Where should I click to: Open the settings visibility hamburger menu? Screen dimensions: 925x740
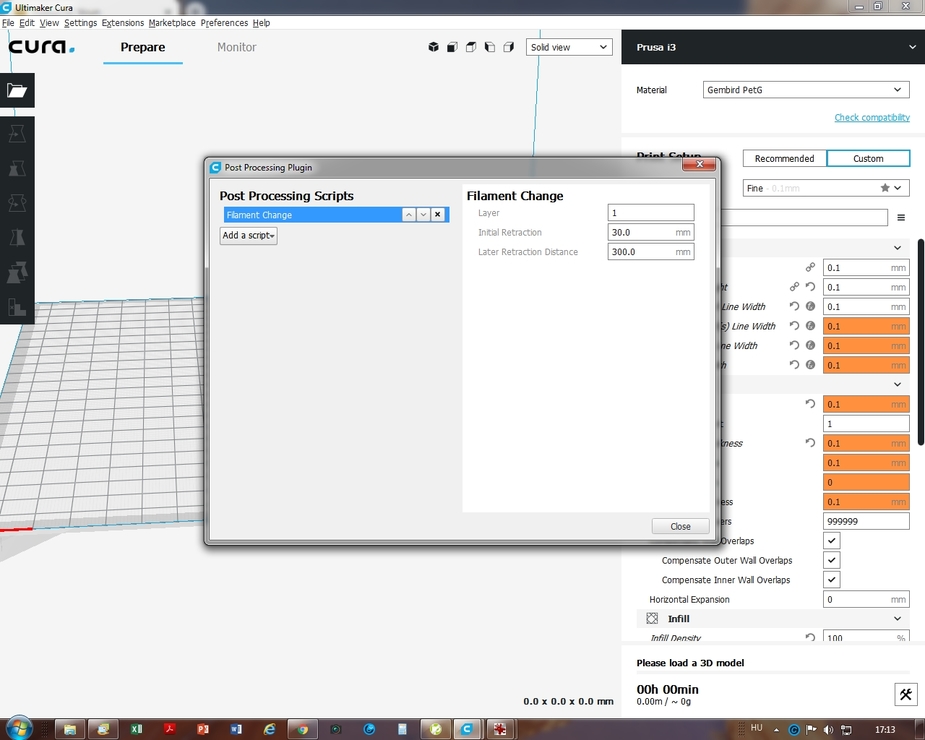point(900,218)
